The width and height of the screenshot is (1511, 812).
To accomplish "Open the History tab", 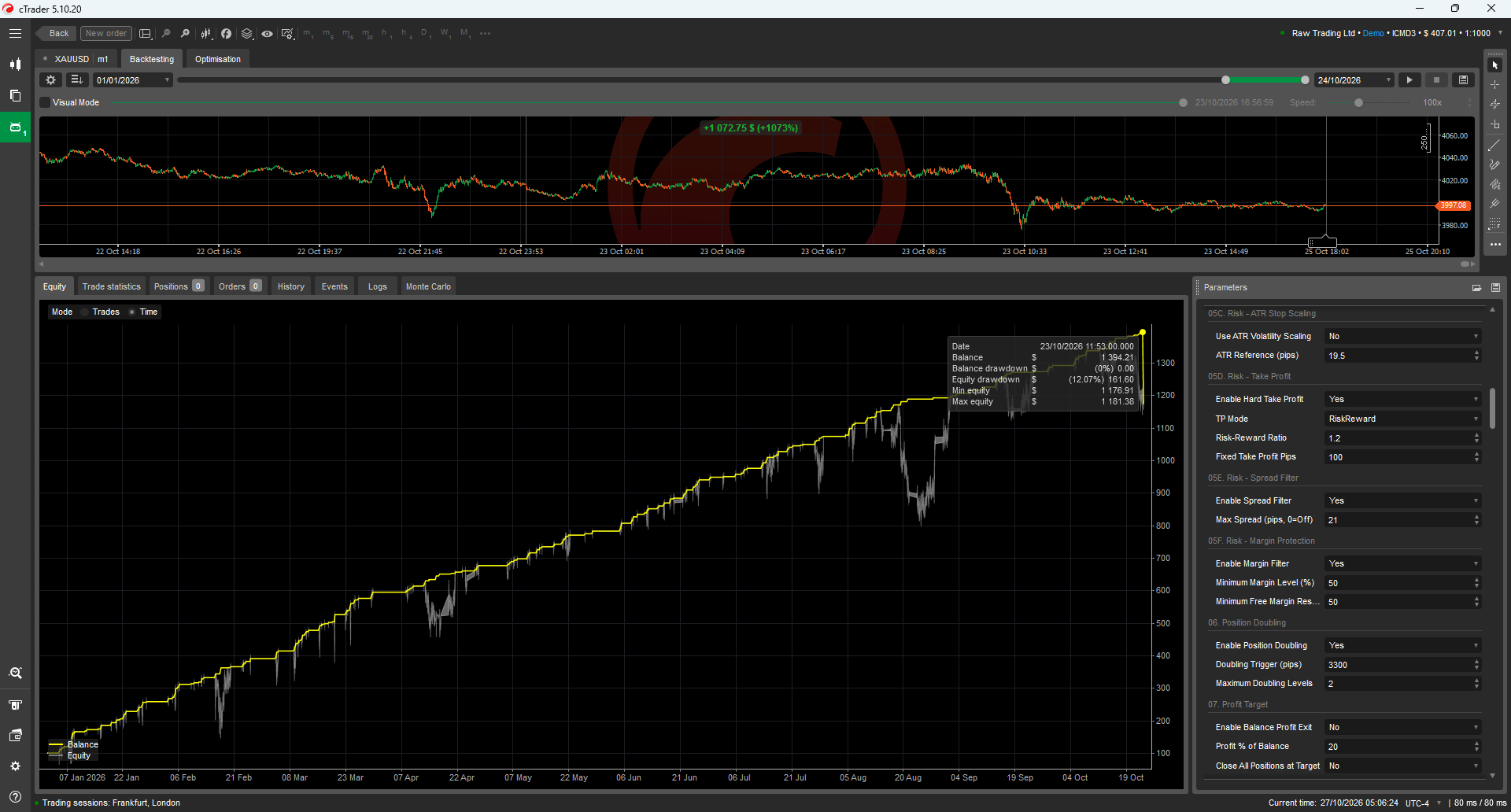I will click(290, 286).
